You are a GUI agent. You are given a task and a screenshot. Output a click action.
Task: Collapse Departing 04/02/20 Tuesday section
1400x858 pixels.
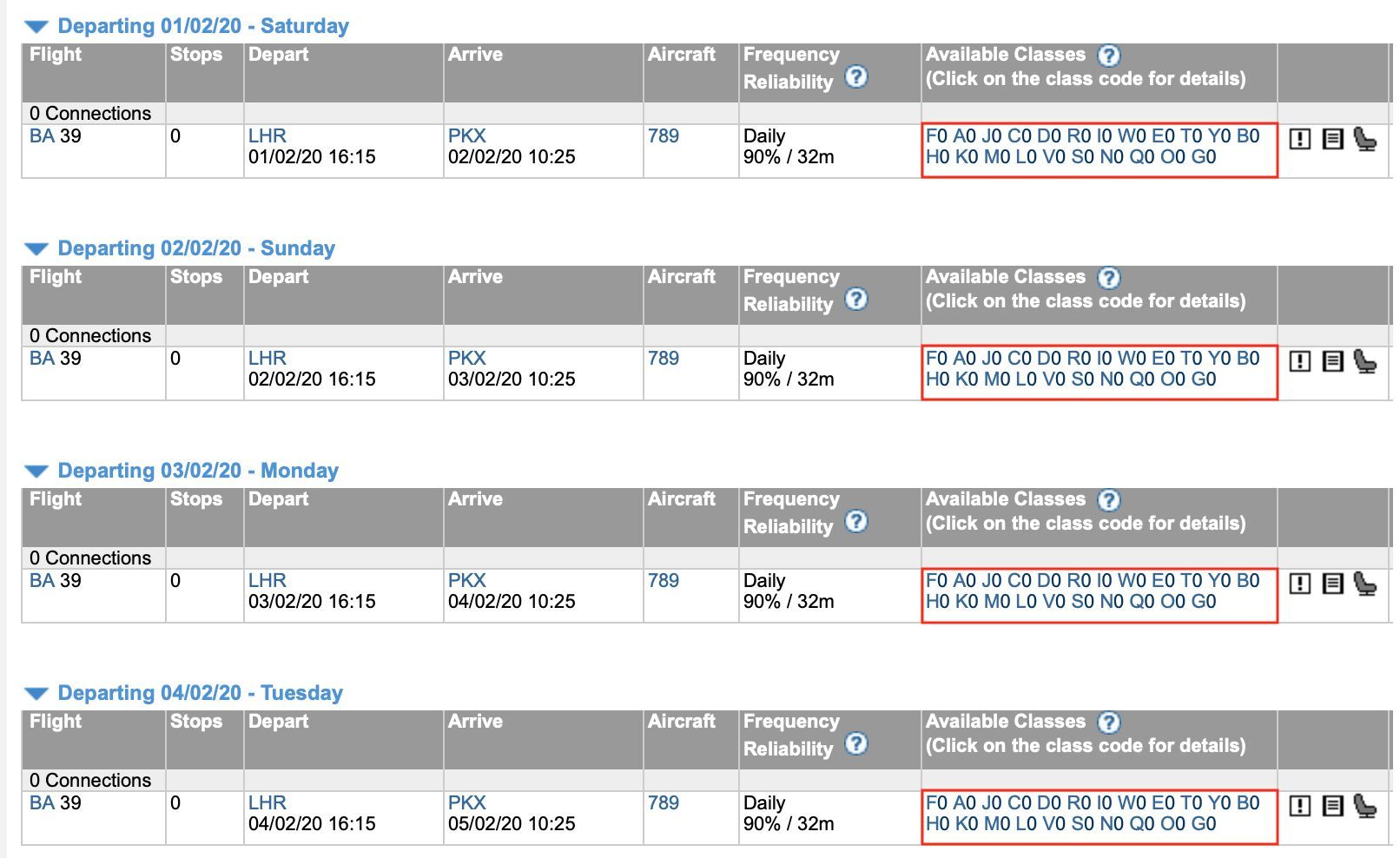pos(36,694)
